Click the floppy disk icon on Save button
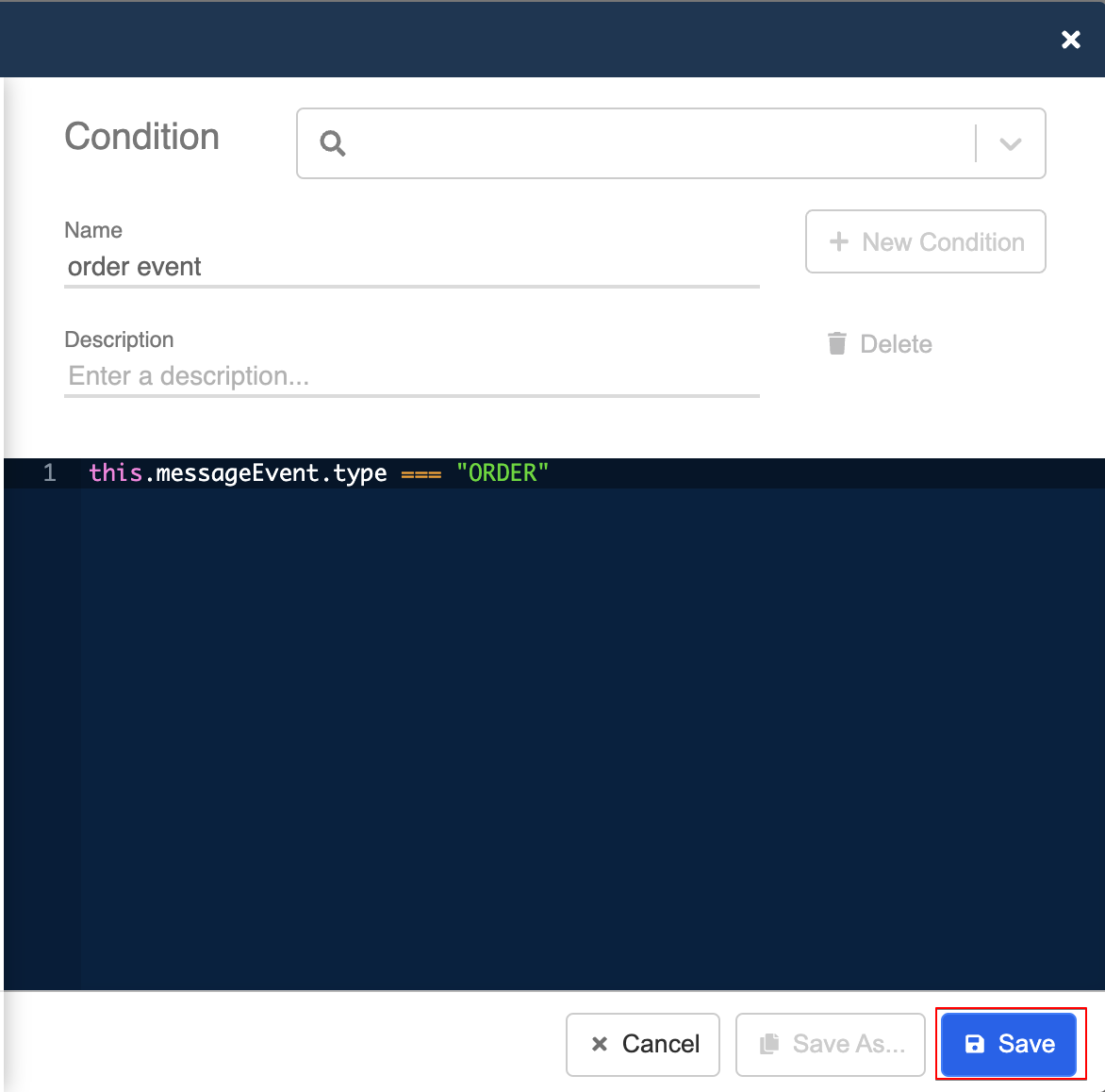 (x=976, y=1044)
